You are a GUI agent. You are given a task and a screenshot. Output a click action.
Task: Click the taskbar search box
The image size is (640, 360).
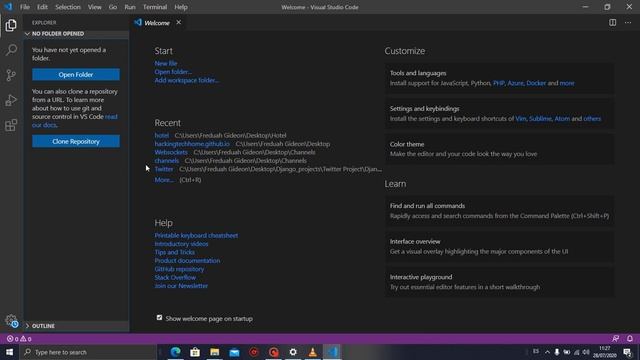[x=89, y=352]
